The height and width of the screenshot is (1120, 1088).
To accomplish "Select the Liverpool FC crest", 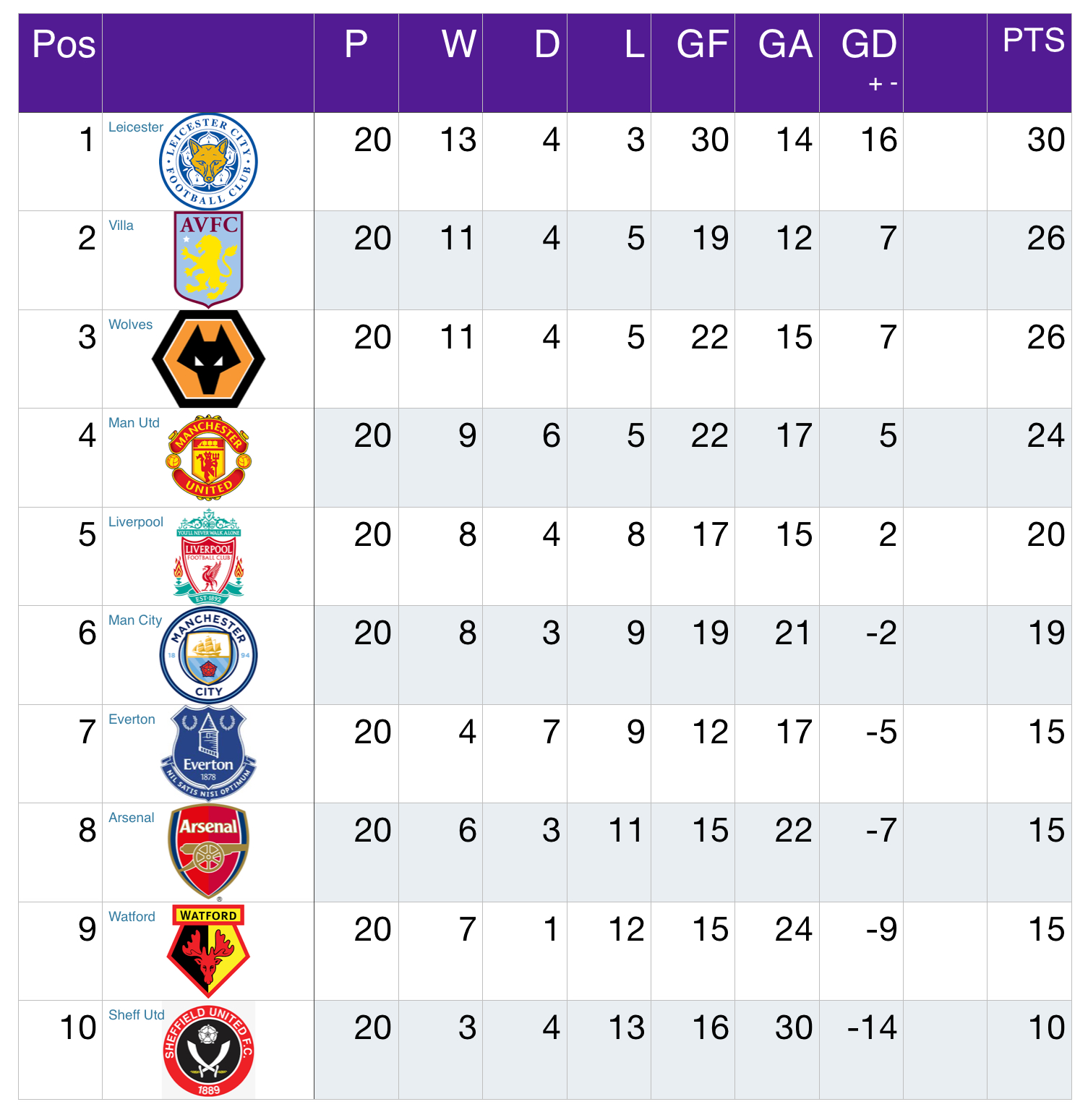I will (208, 556).
